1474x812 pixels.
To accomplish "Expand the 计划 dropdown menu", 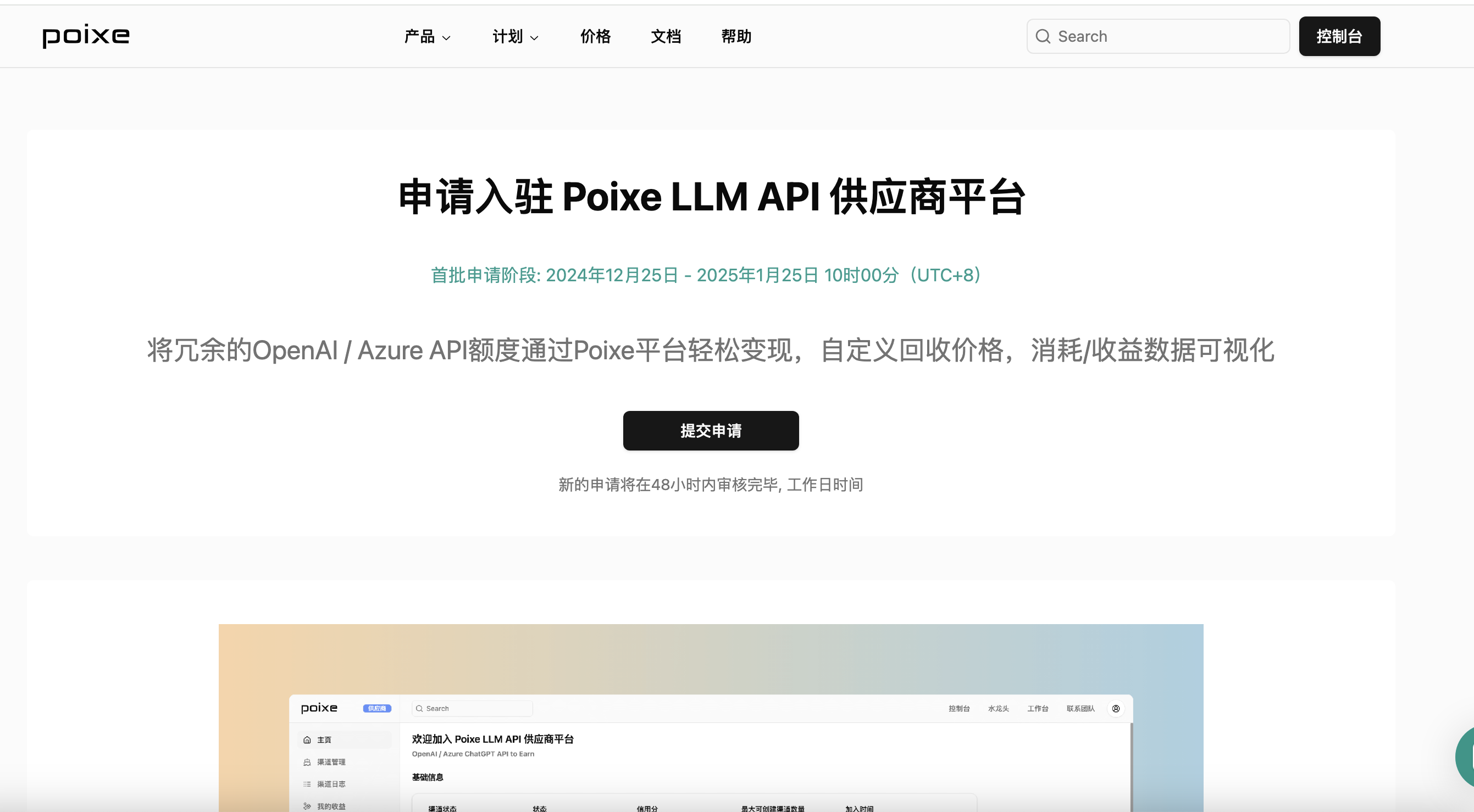I will click(507, 37).
